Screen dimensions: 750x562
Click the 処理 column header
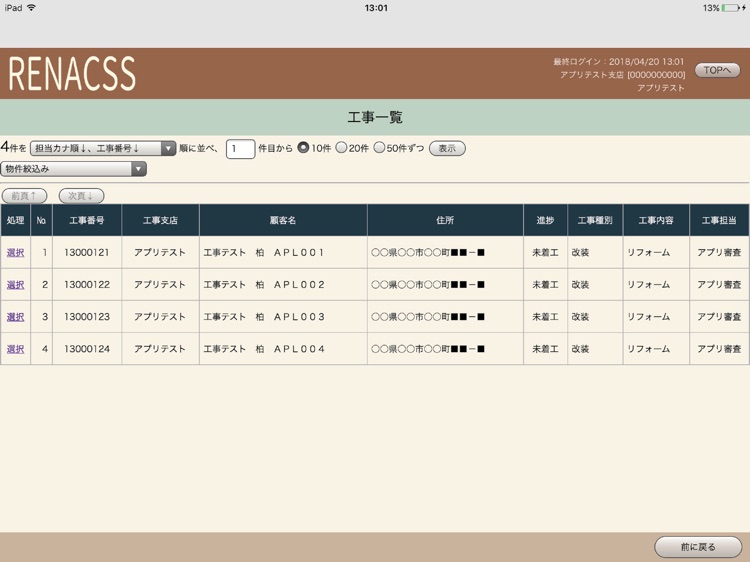tap(15, 220)
